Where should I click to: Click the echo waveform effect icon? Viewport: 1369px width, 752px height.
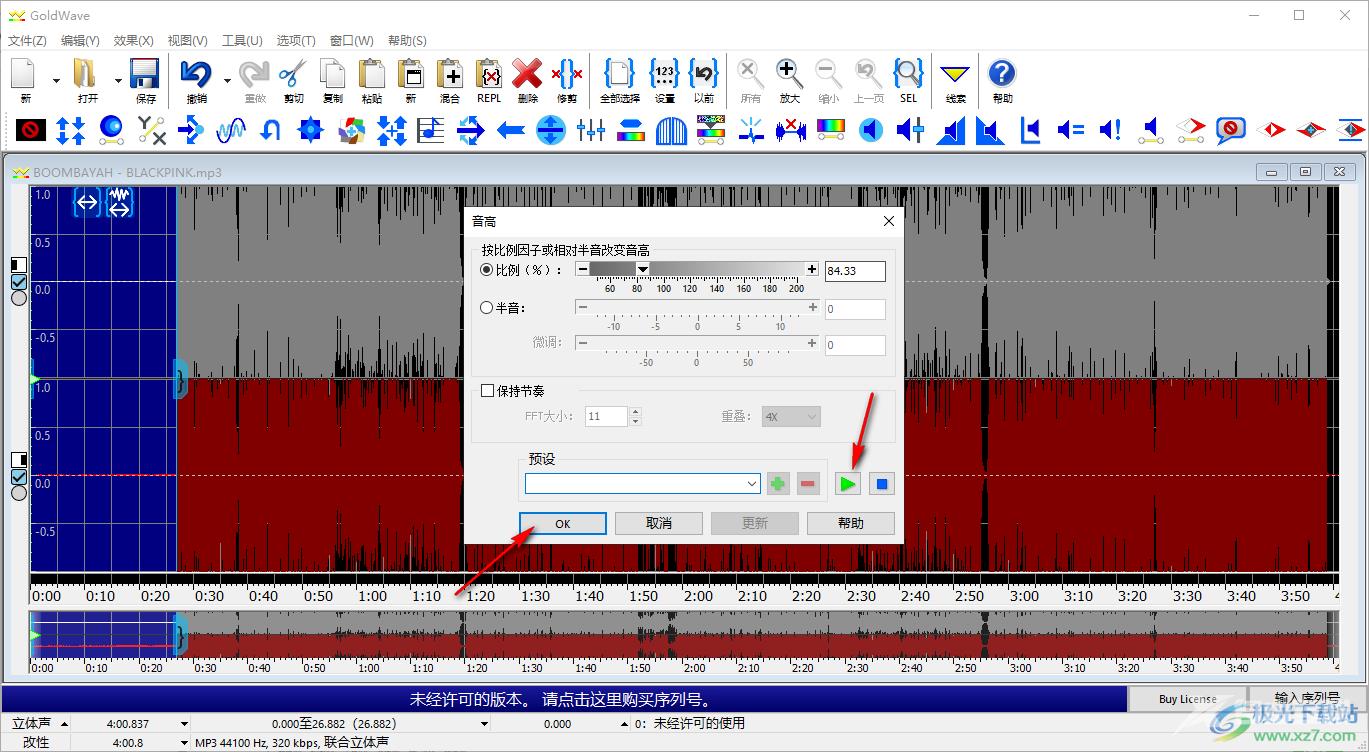(231, 130)
